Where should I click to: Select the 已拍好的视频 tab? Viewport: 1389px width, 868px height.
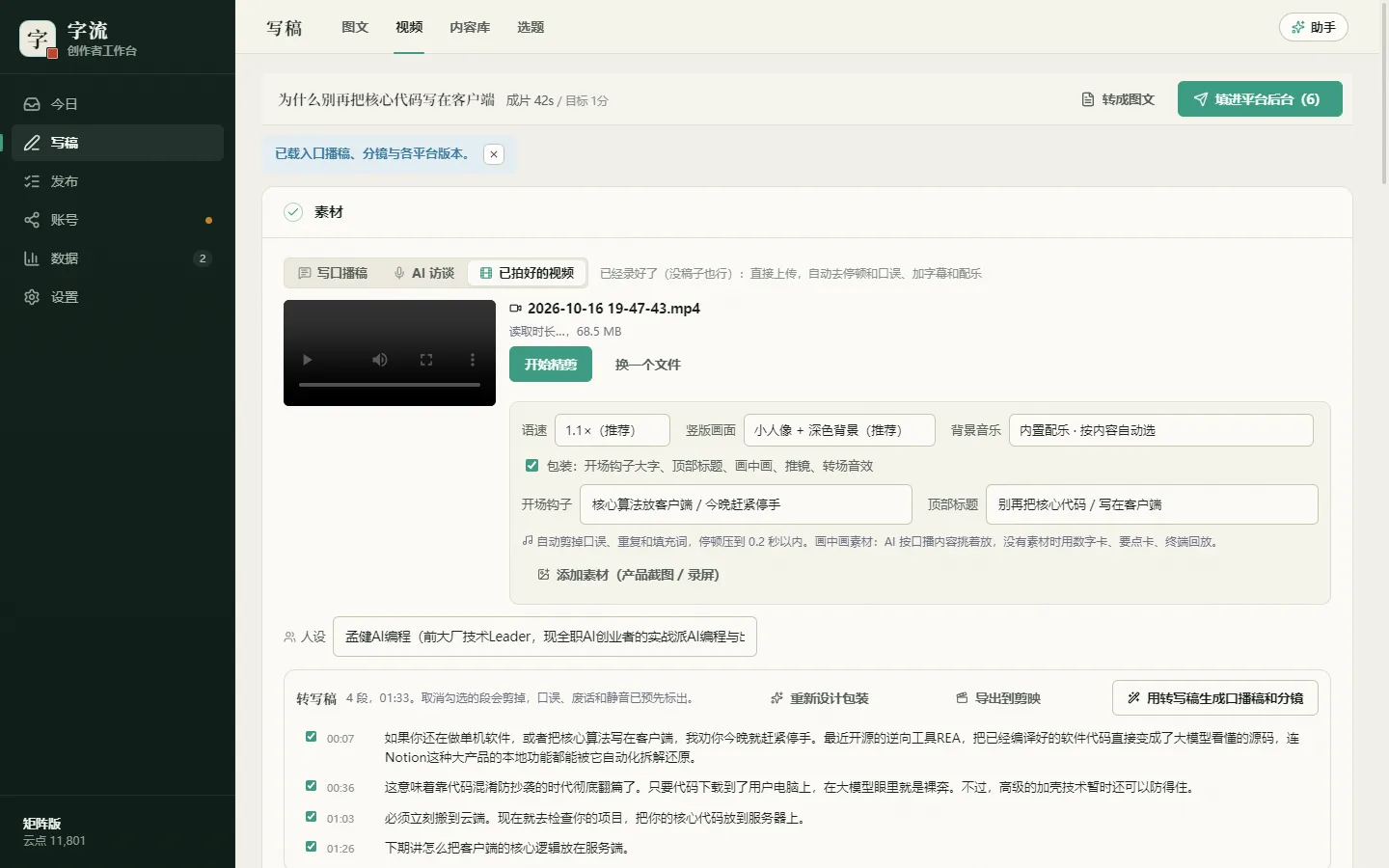pos(527,273)
